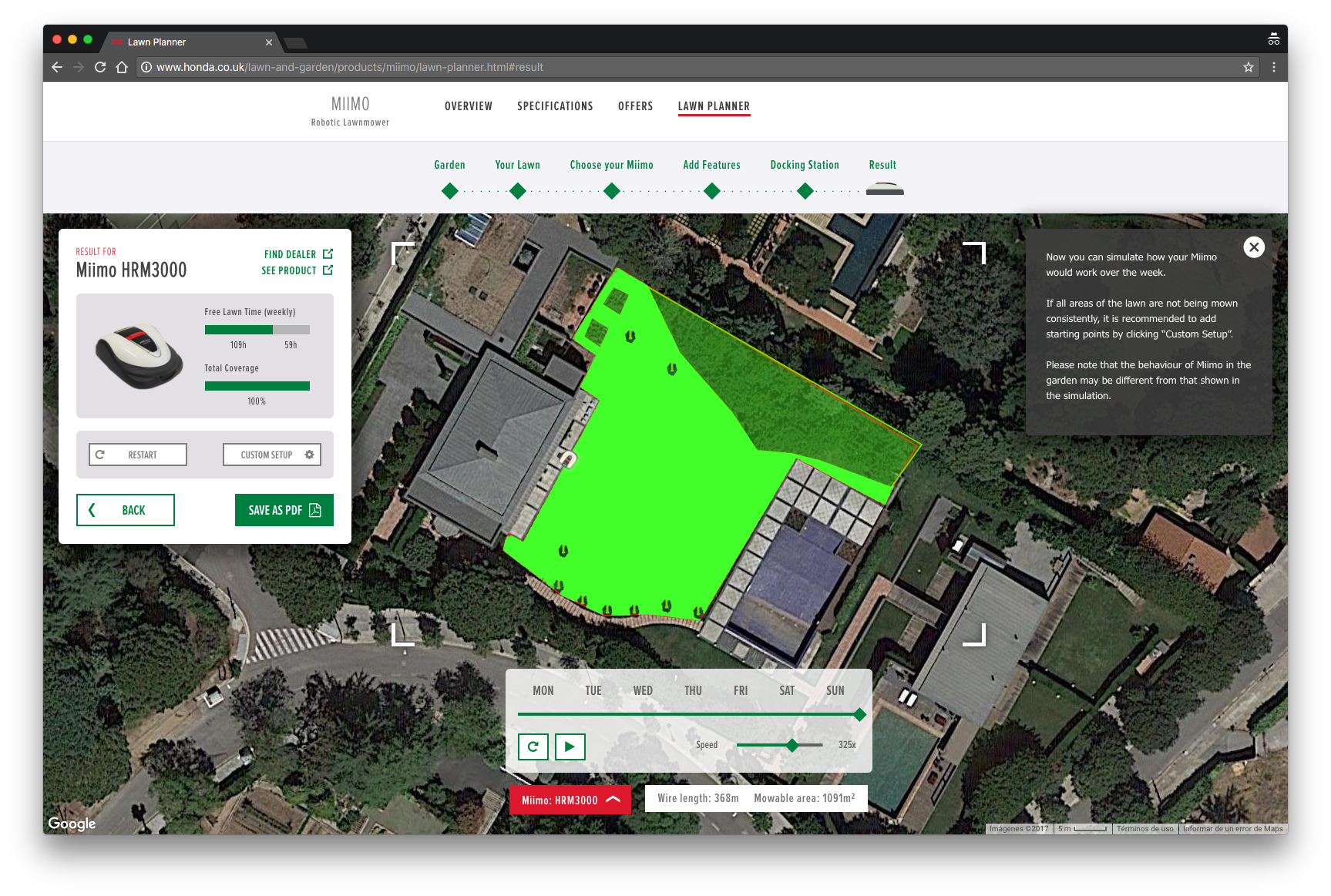Expand the Miimo: HRM3000 model selector
Image resolution: width=1331 pixels, height=896 pixels.
[570, 800]
